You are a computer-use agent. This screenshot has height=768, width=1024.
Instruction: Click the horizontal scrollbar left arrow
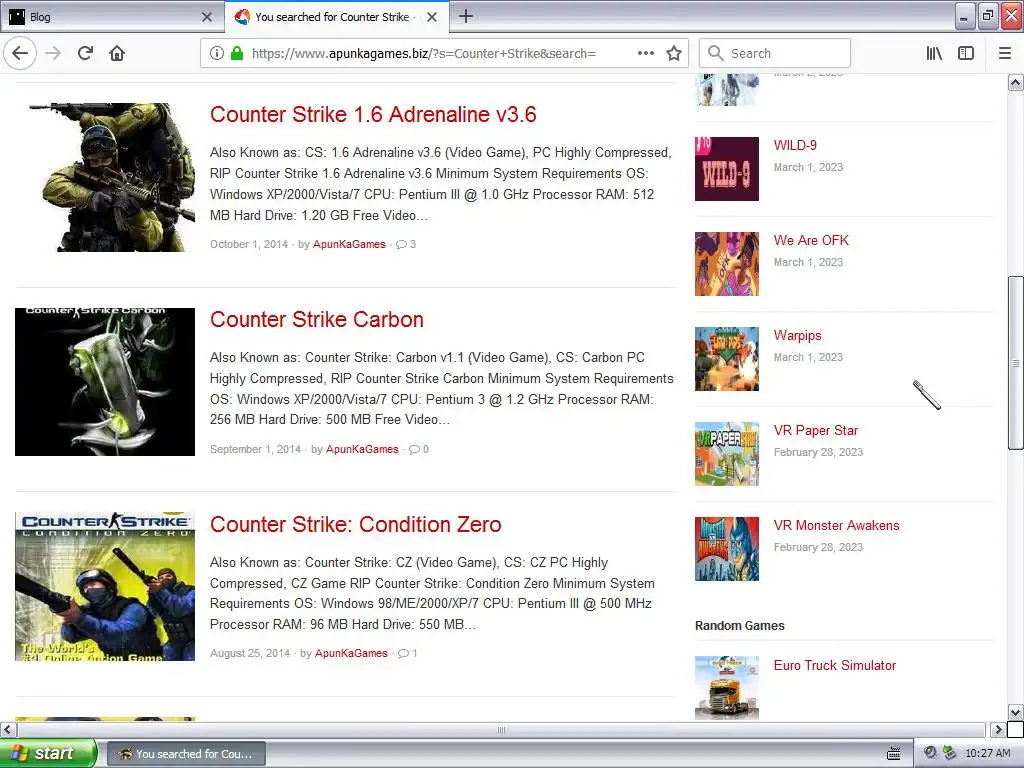7,729
